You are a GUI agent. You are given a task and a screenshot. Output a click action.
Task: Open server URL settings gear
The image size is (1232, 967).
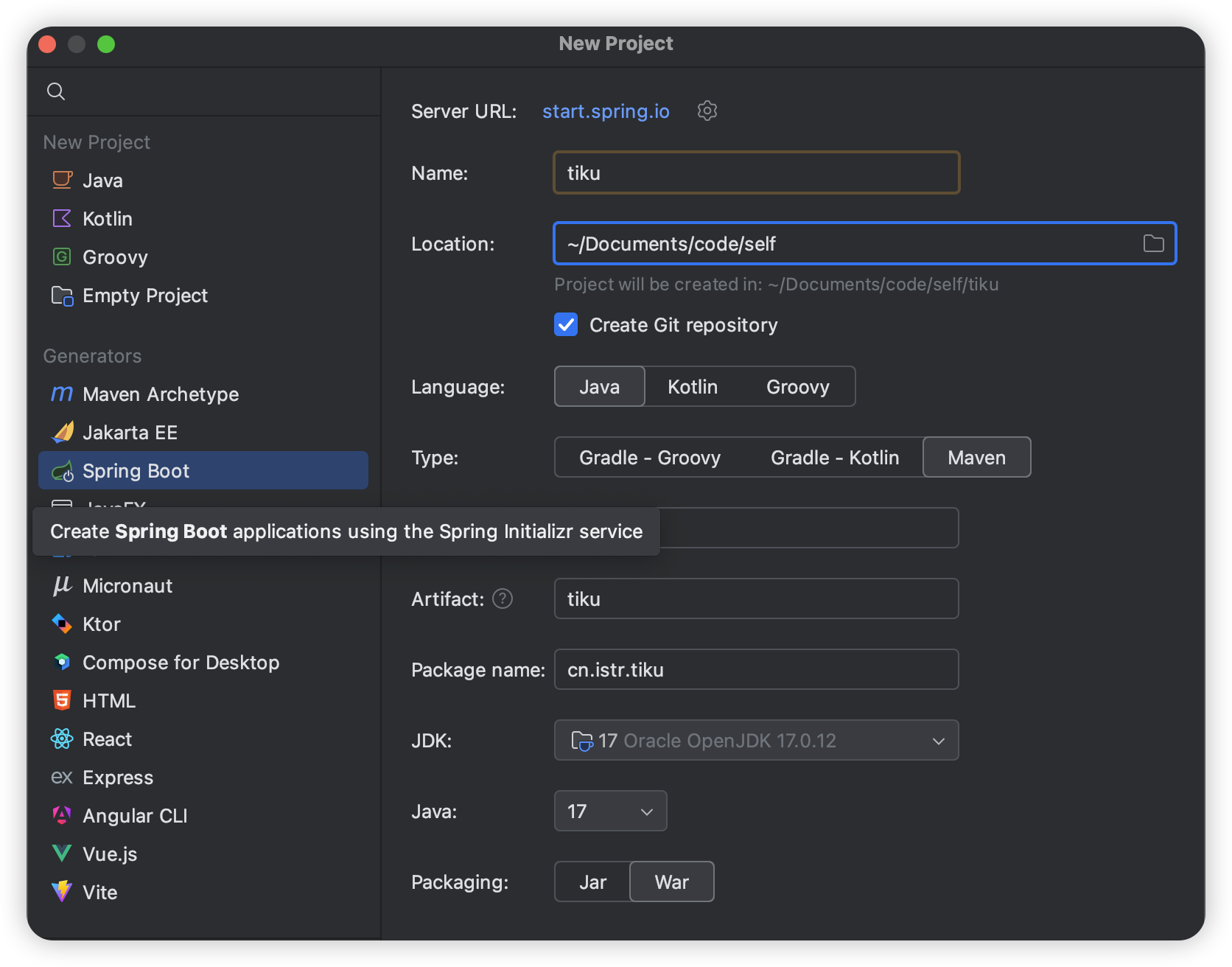click(x=707, y=111)
